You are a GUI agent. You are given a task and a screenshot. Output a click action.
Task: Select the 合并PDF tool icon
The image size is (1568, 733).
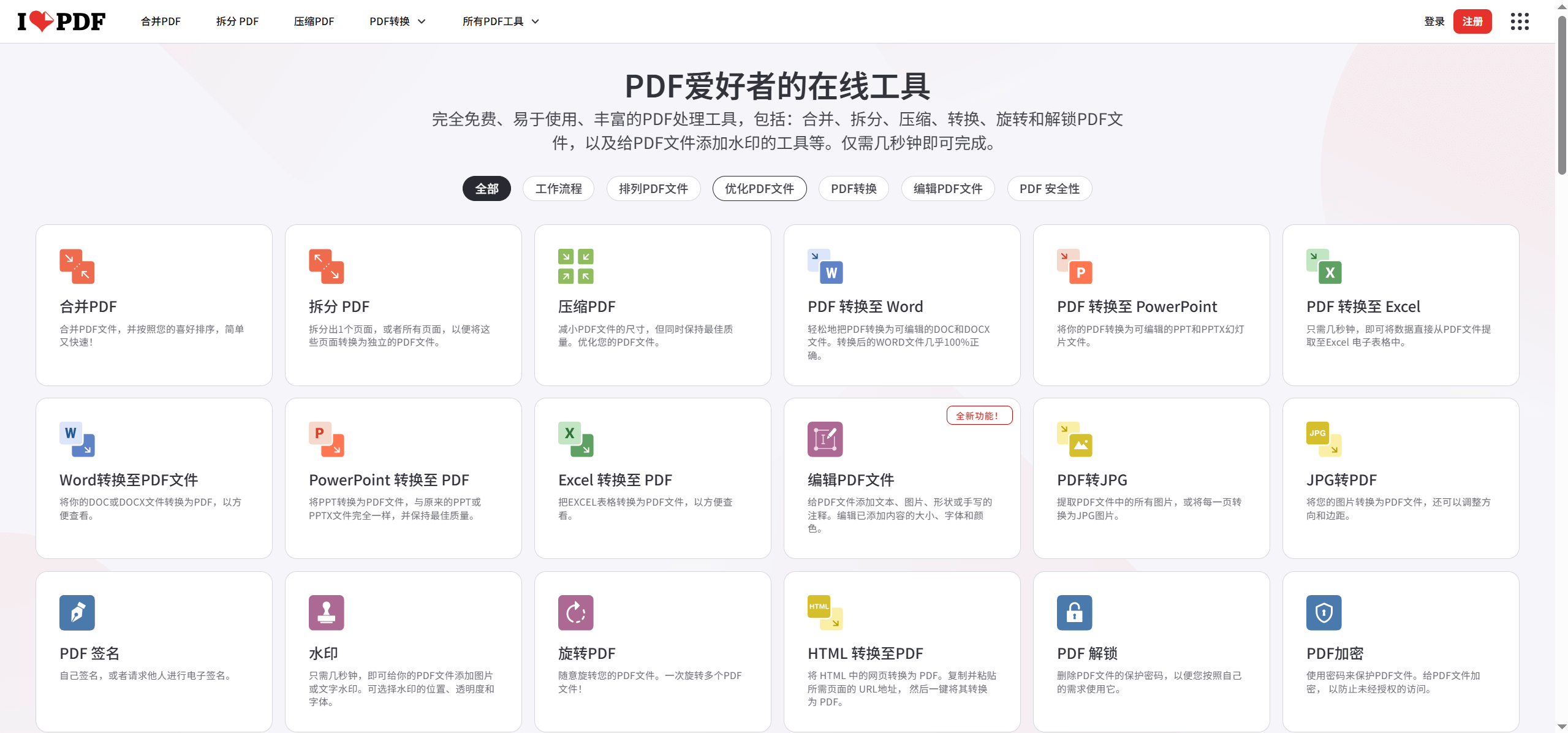(76, 267)
